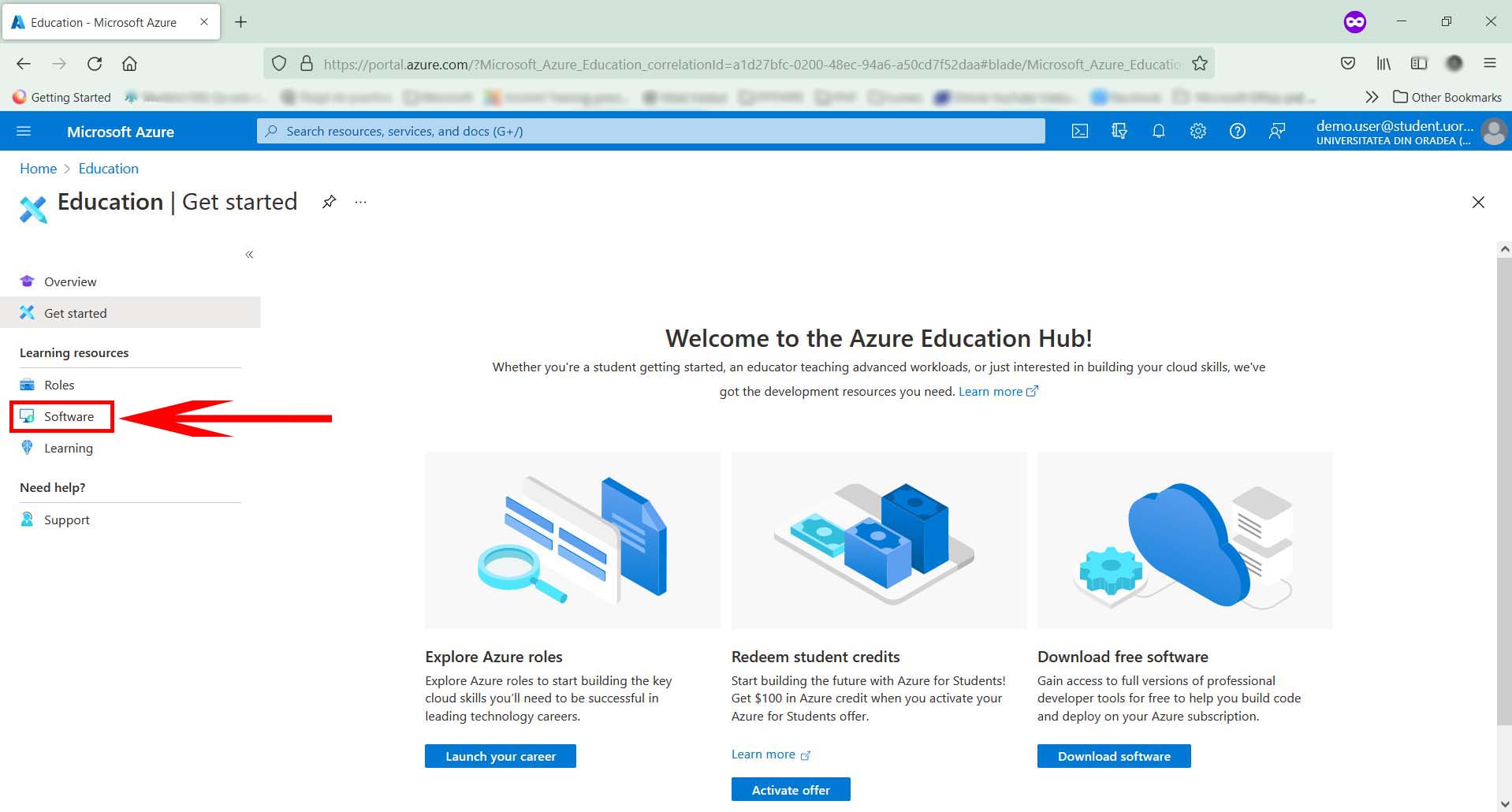
Task: Click the scrollbar down arrow
Action: (1504, 804)
